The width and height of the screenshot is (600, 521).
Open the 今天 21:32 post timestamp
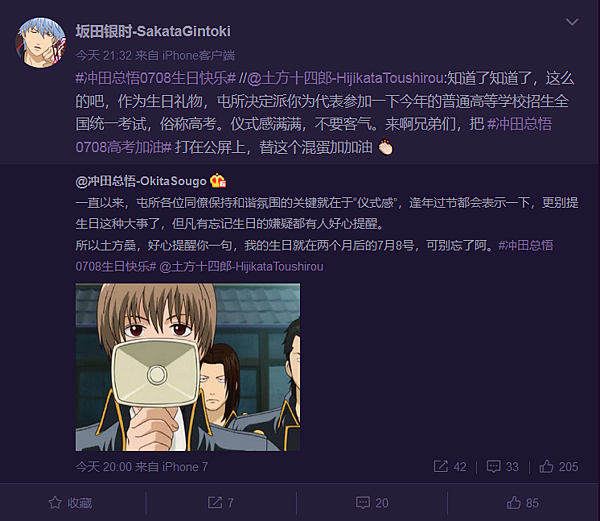tap(104, 56)
